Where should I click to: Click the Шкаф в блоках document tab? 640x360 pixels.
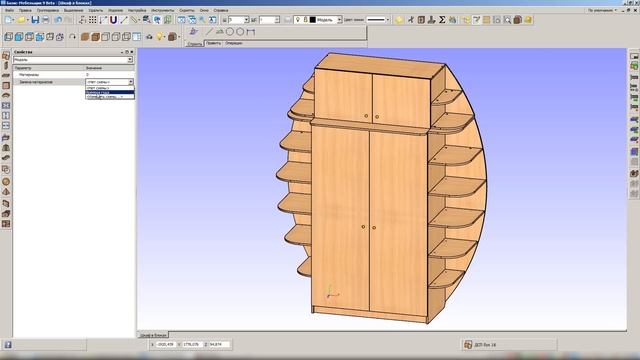(153, 335)
